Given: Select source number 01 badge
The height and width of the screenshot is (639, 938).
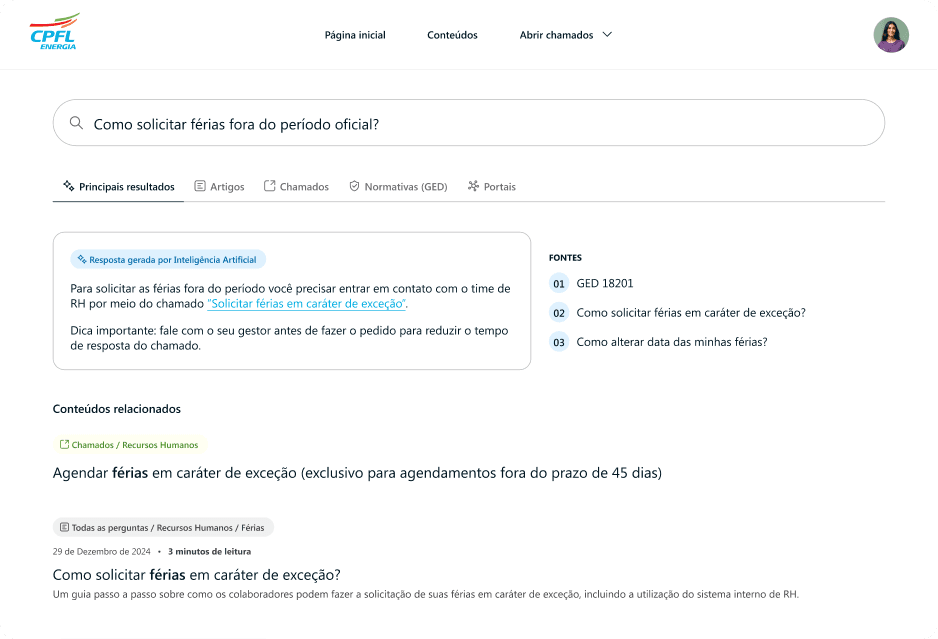Looking at the screenshot, I should tap(559, 284).
